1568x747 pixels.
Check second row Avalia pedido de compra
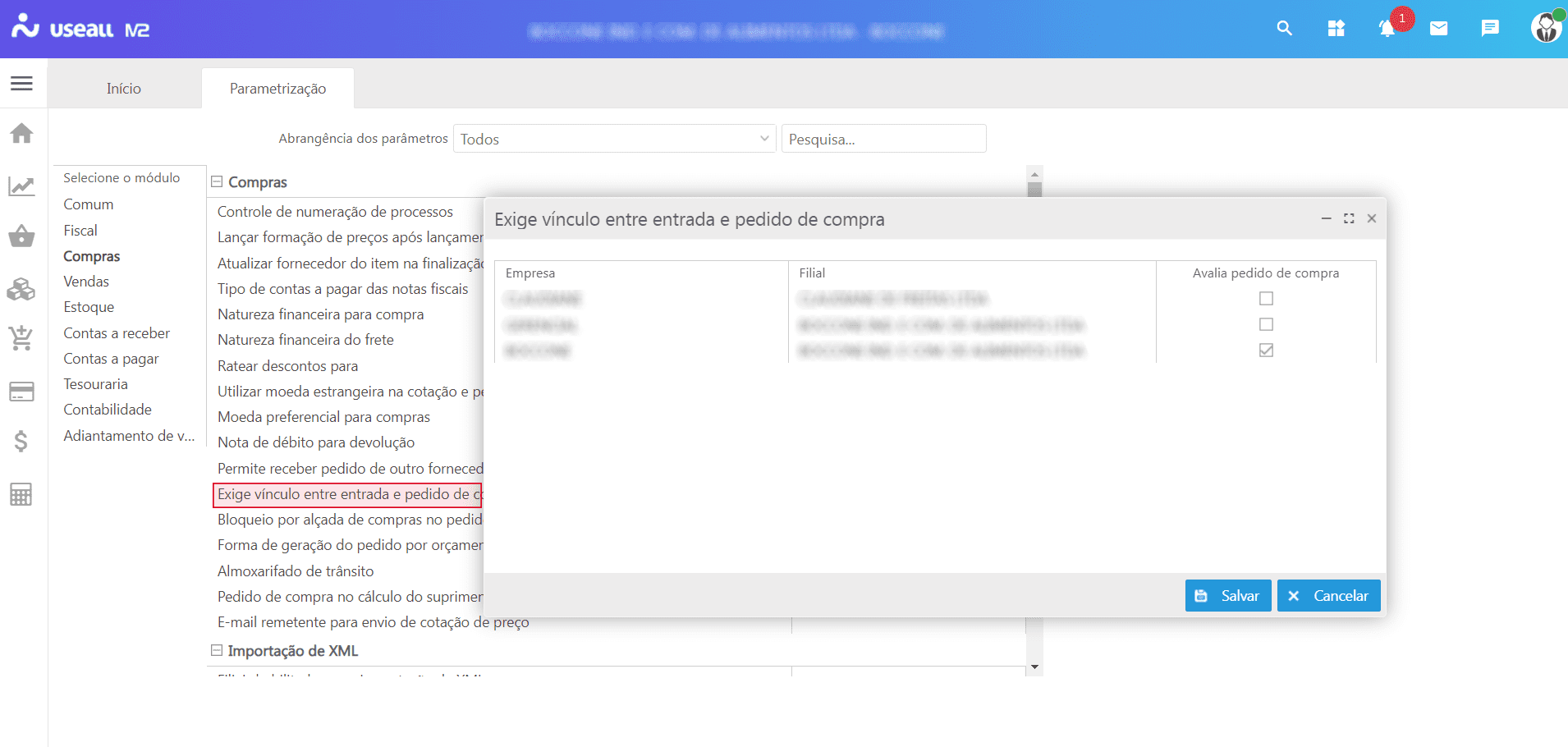pyautogui.click(x=1266, y=324)
